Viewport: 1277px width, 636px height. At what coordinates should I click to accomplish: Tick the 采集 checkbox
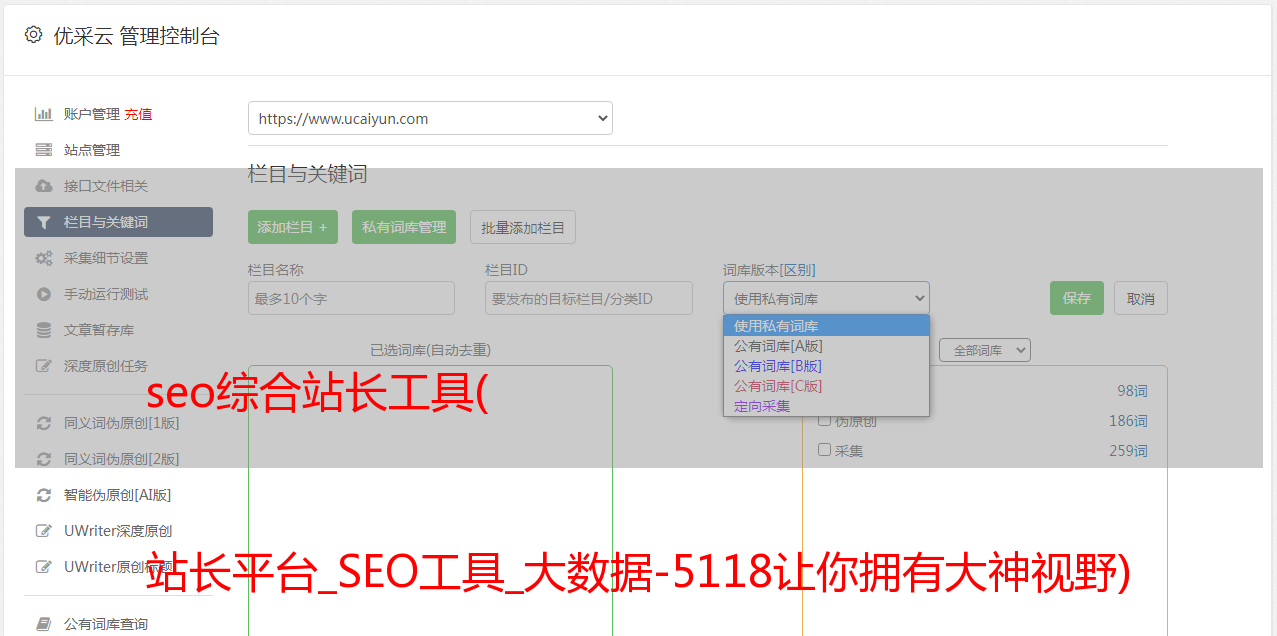825,450
